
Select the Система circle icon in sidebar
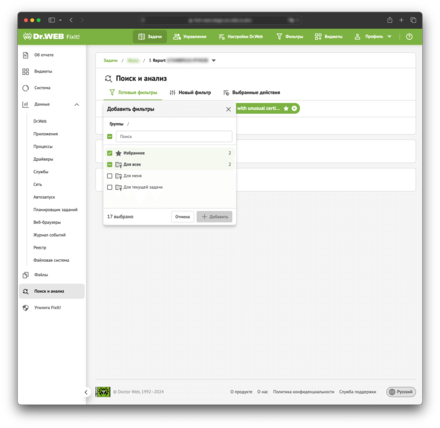click(26, 88)
